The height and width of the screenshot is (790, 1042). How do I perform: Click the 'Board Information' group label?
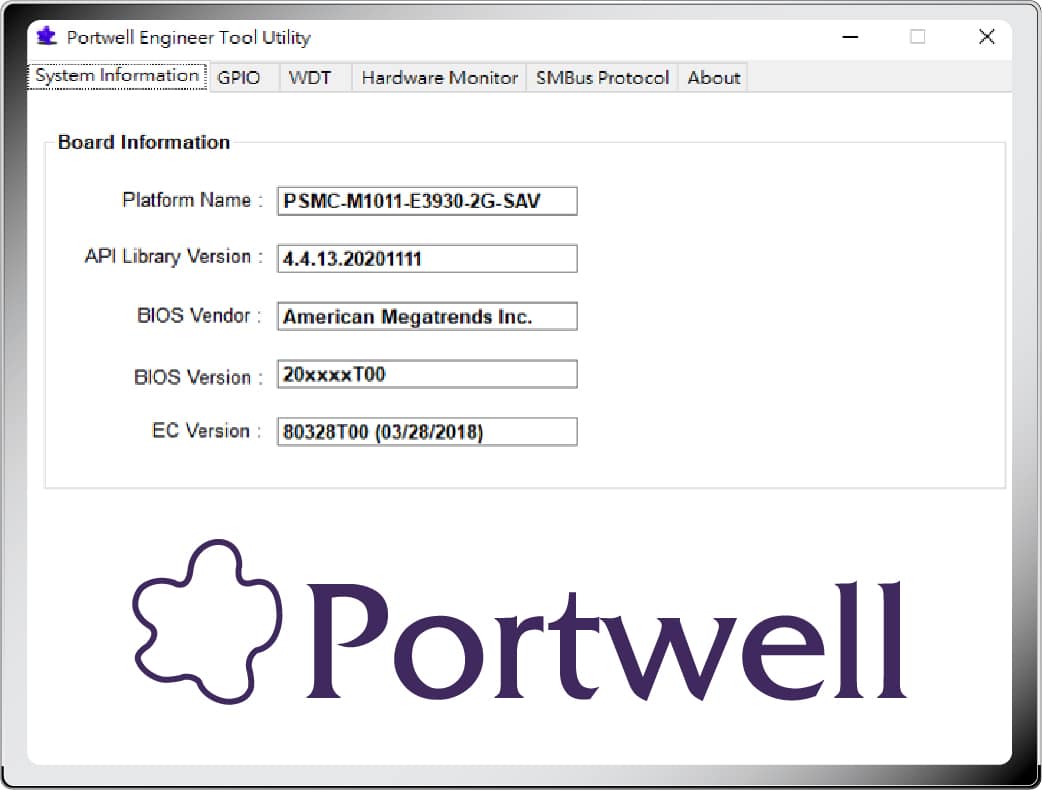(x=144, y=142)
